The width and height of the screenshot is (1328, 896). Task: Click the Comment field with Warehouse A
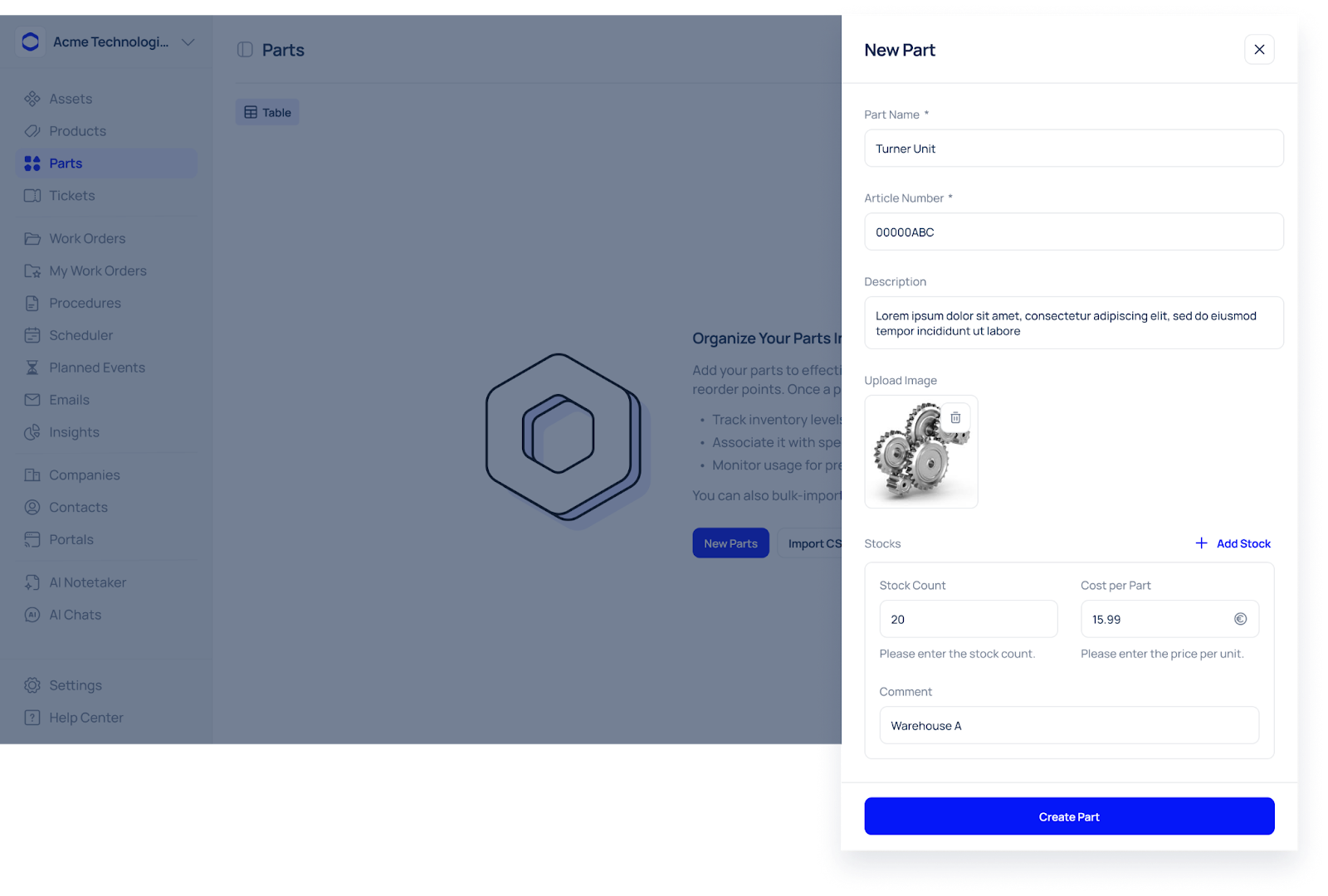click(x=1069, y=725)
